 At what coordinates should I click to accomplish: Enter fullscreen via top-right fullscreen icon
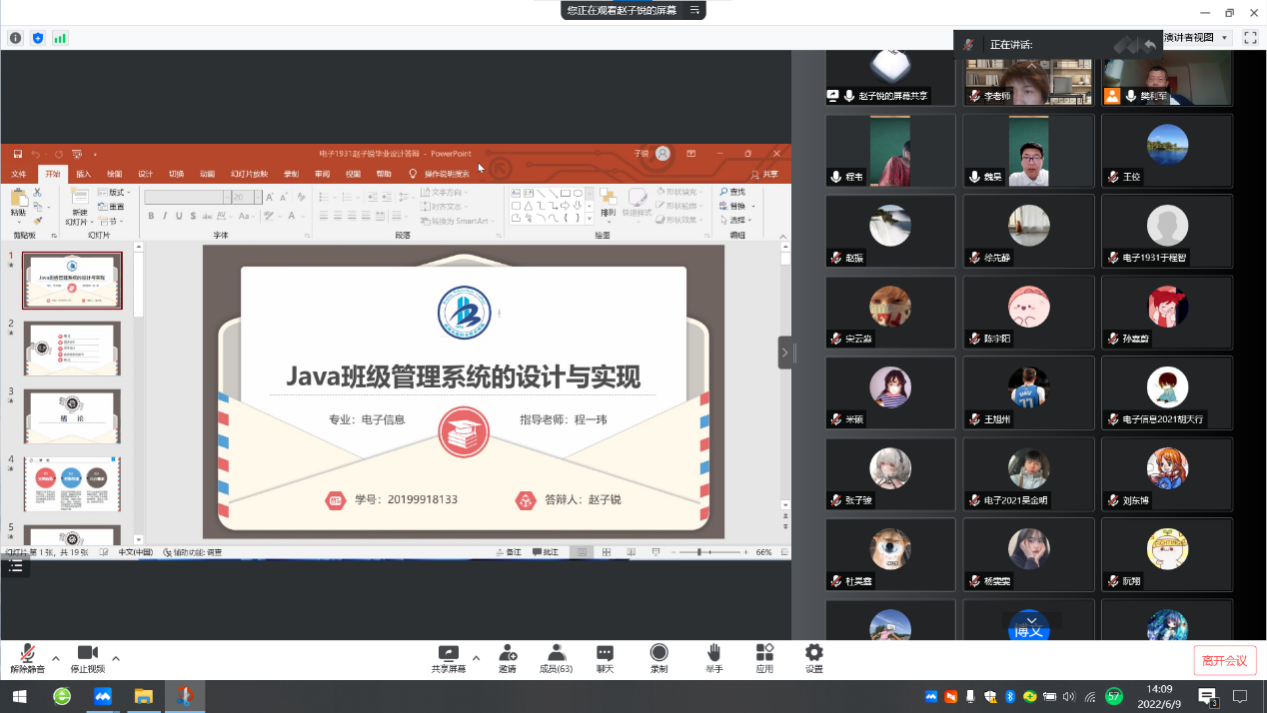[1250, 37]
